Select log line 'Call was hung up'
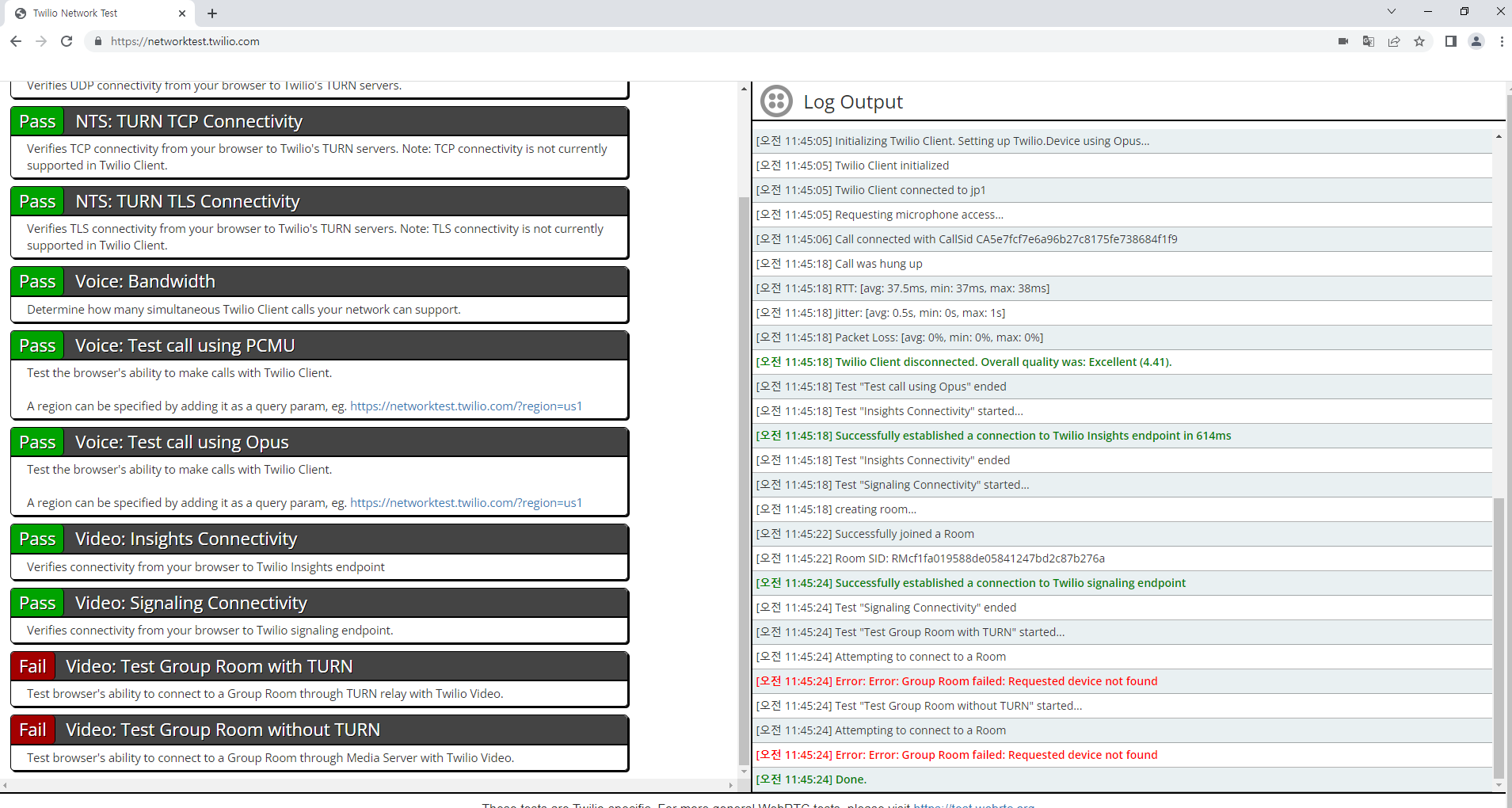 1123,264
